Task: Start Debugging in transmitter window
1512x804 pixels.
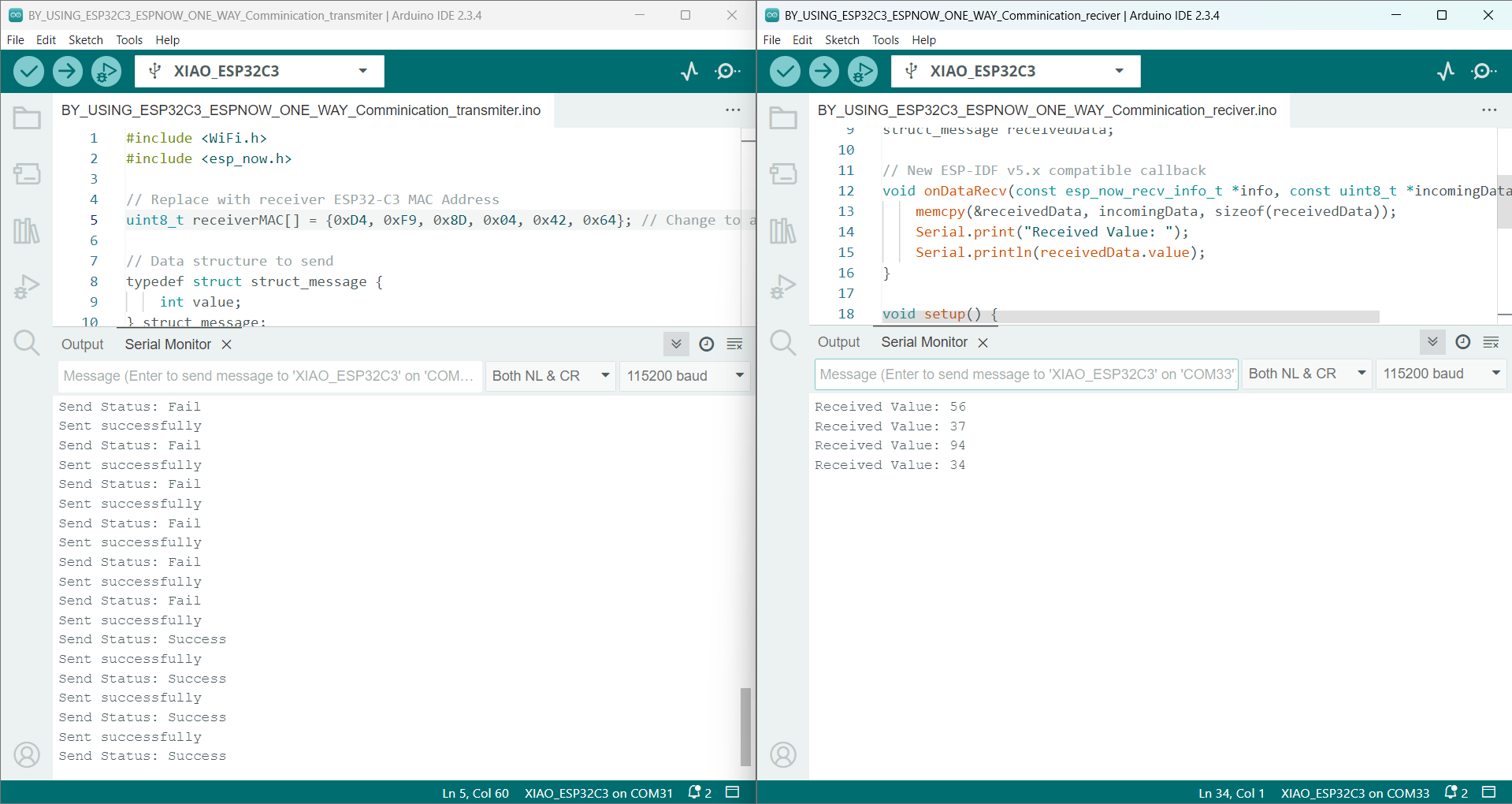Action: [106, 71]
